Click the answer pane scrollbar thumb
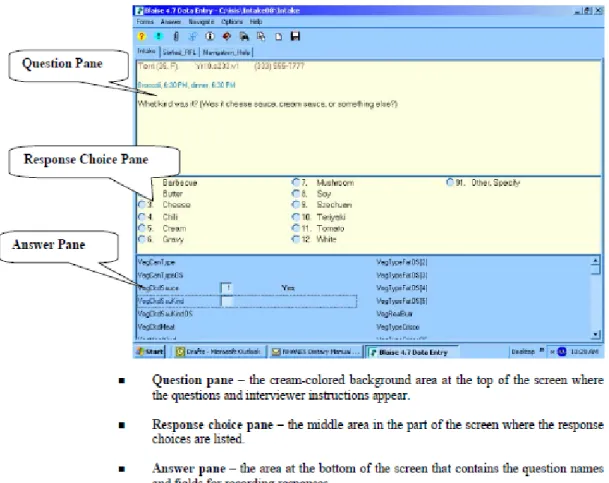609x483 pixels. click(596, 269)
